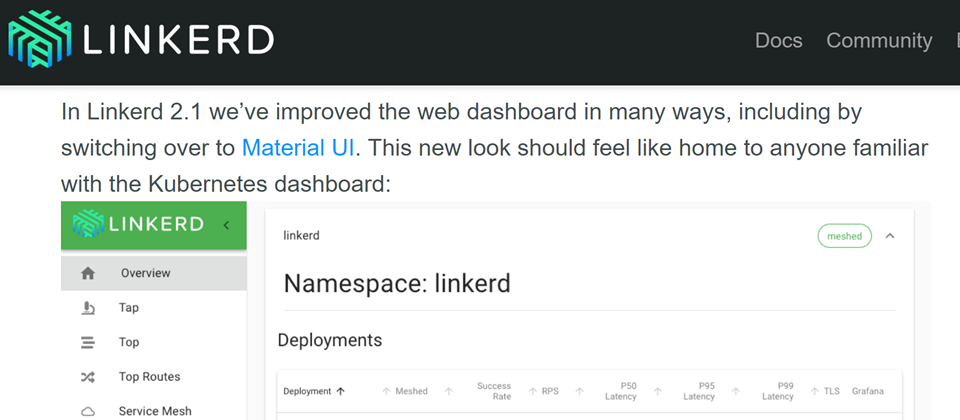Click the Deployments section heading
This screenshot has height=420, width=960.
[x=330, y=340]
